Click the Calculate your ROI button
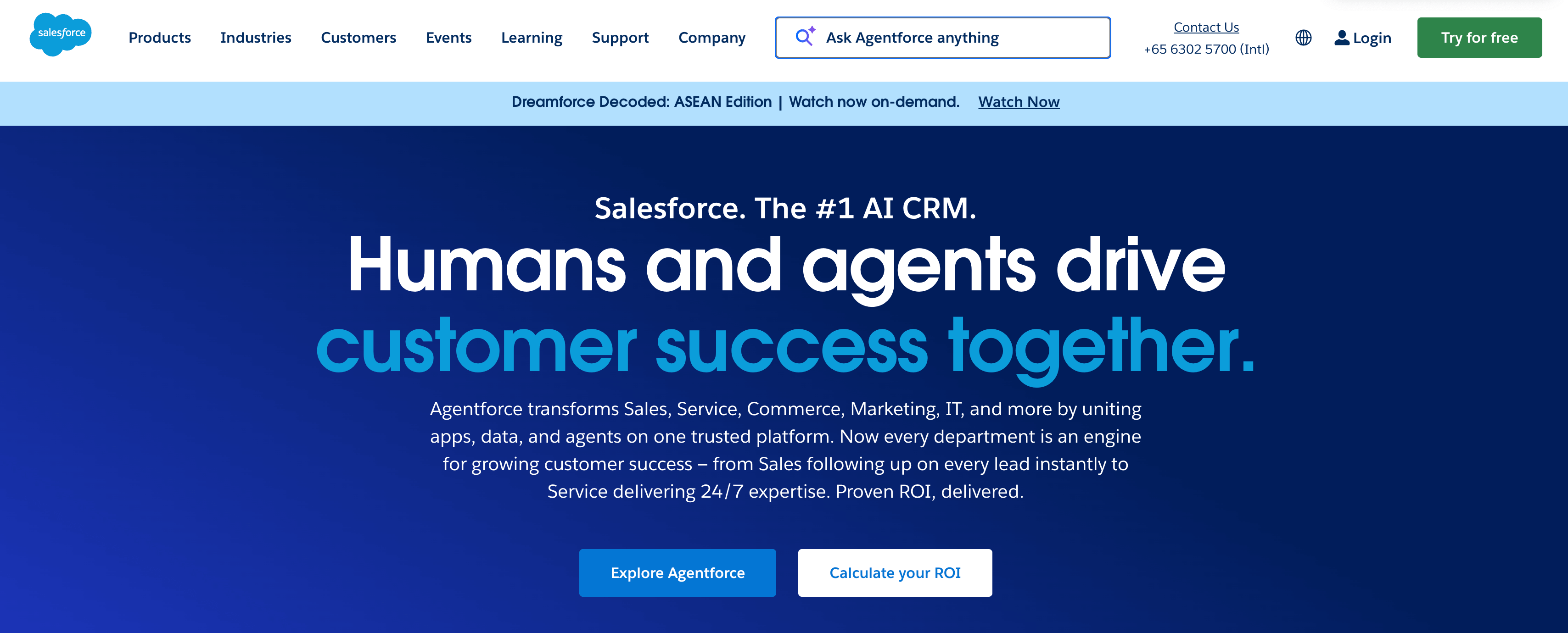 tap(895, 572)
